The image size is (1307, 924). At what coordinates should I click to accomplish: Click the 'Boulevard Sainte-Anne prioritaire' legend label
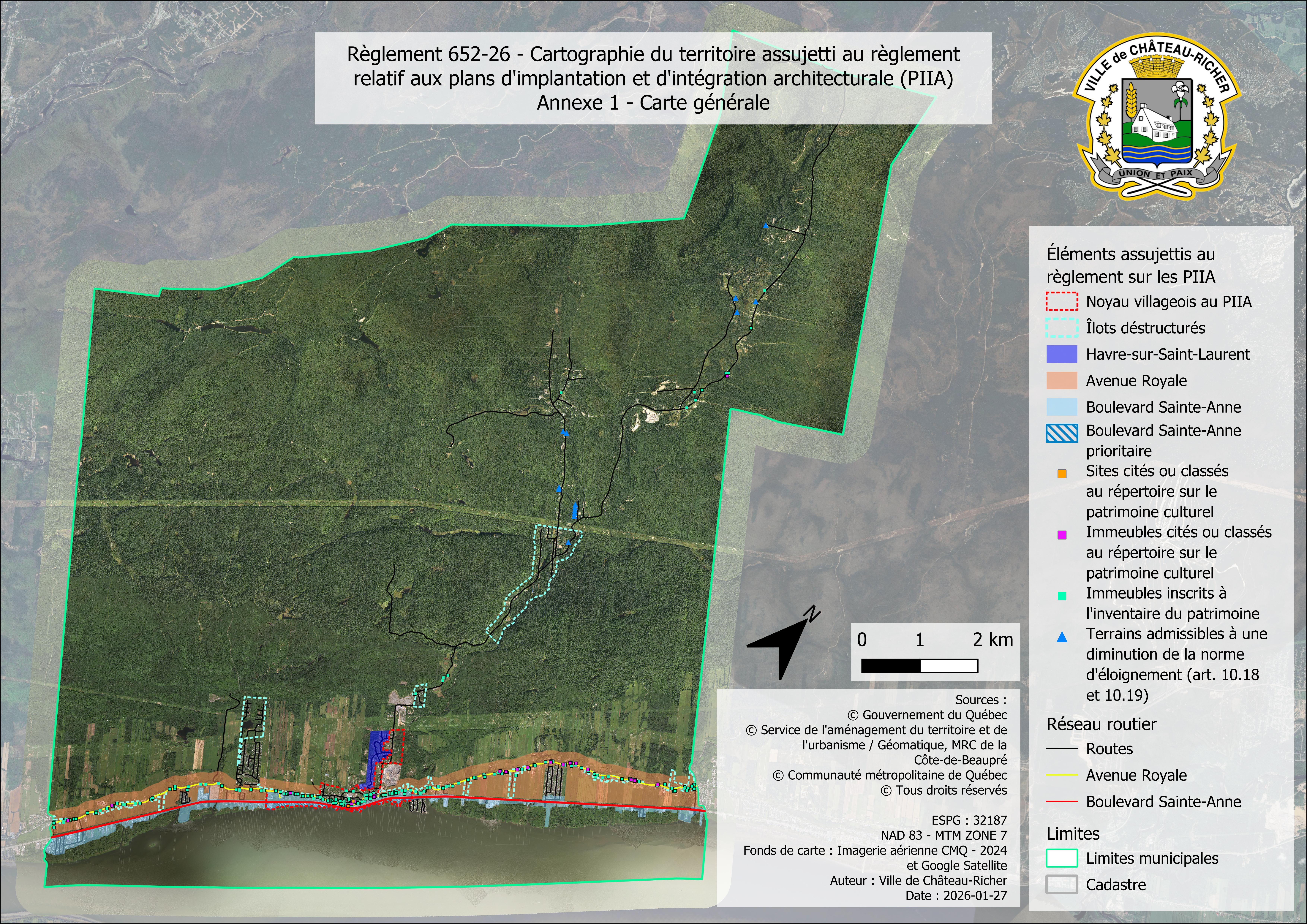pyautogui.click(x=1164, y=441)
